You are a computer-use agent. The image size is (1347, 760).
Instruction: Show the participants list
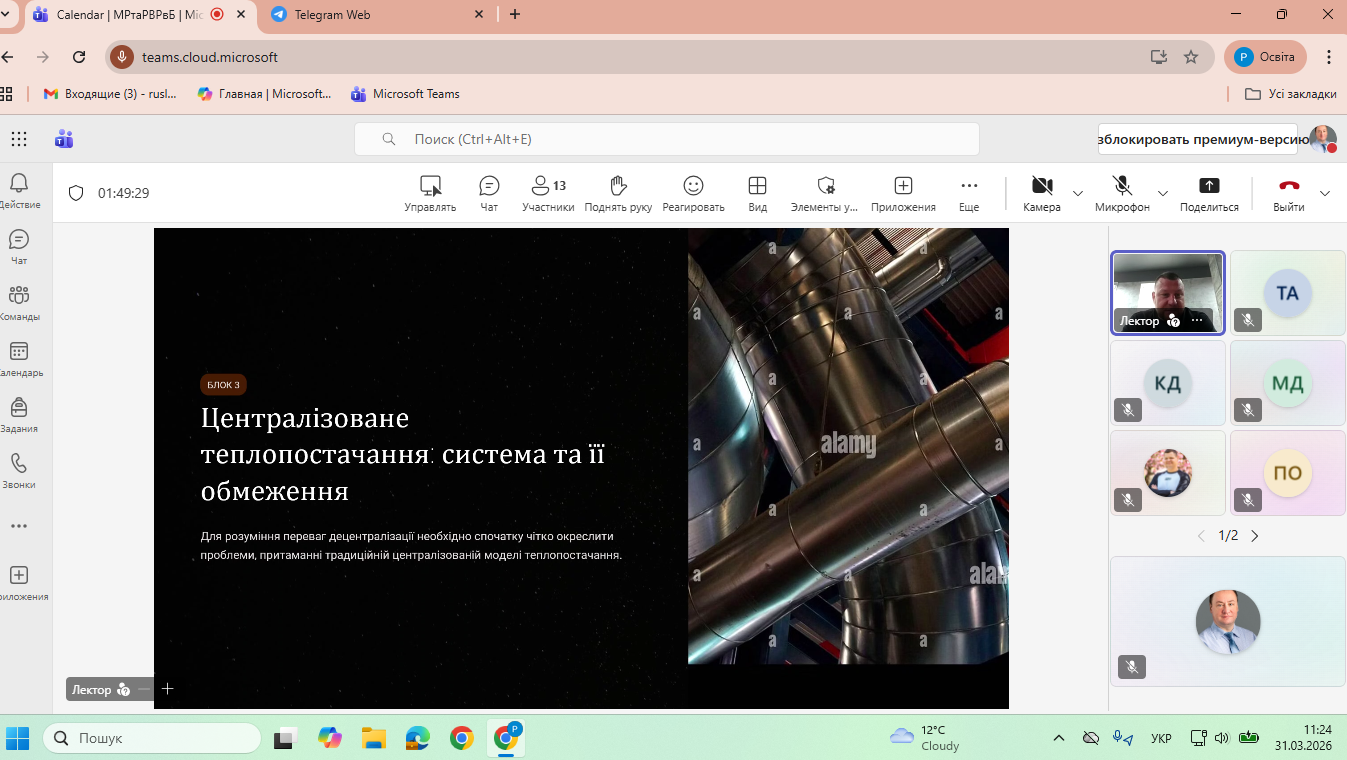548,193
